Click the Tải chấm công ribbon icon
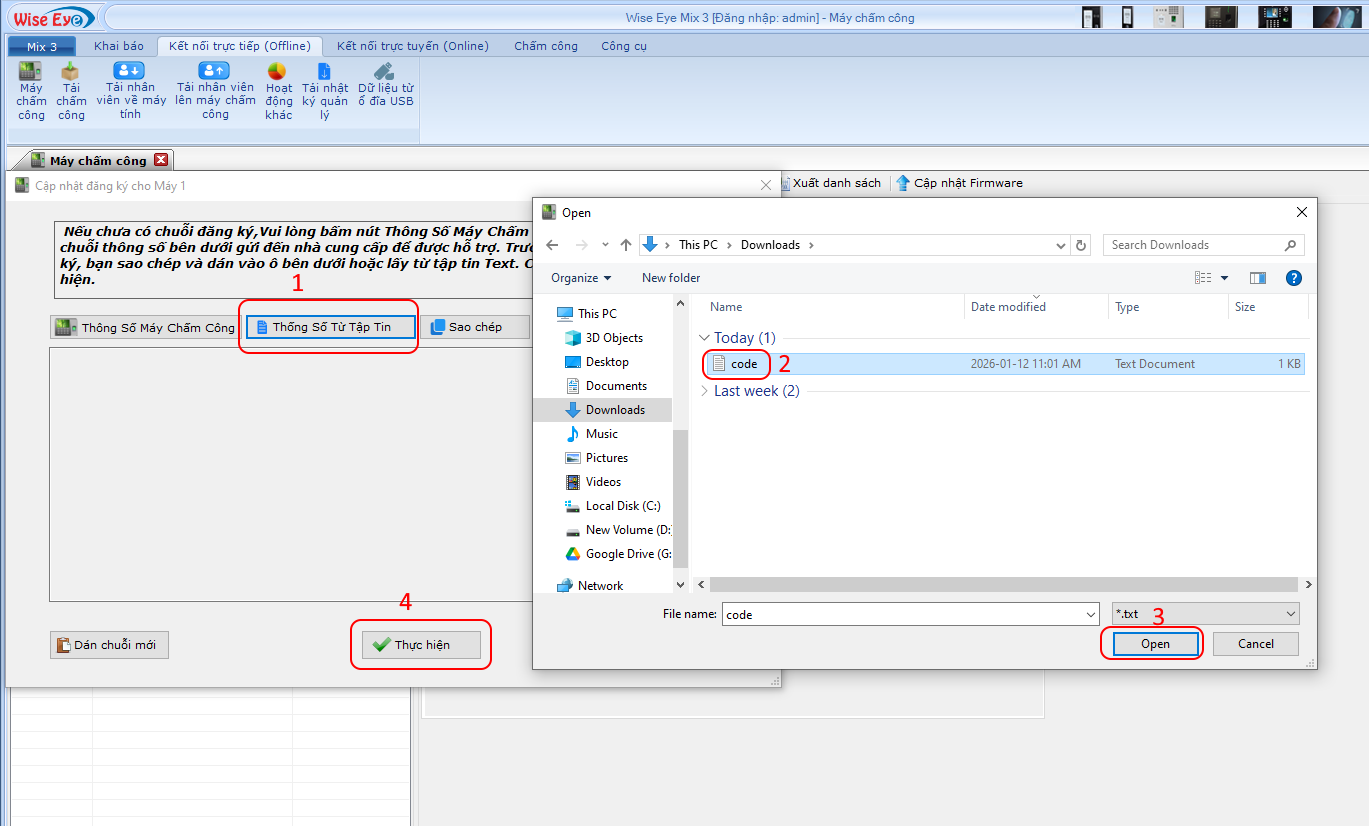 [70, 73]
